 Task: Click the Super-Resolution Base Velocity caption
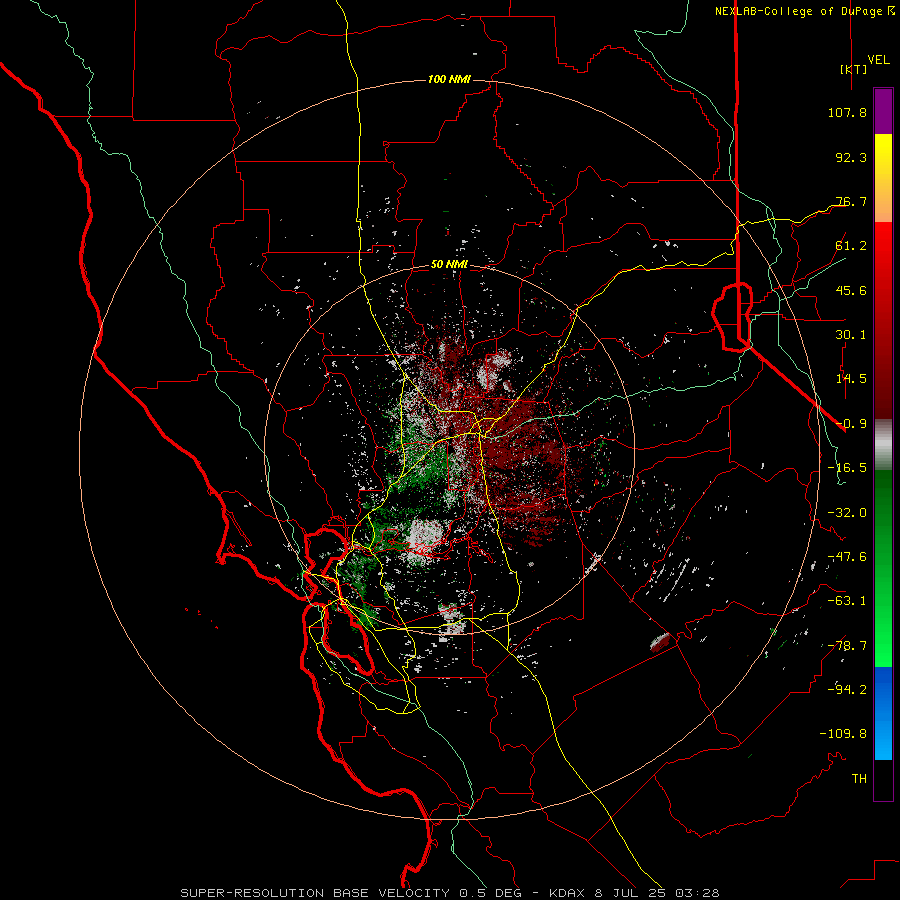point(449,893)
